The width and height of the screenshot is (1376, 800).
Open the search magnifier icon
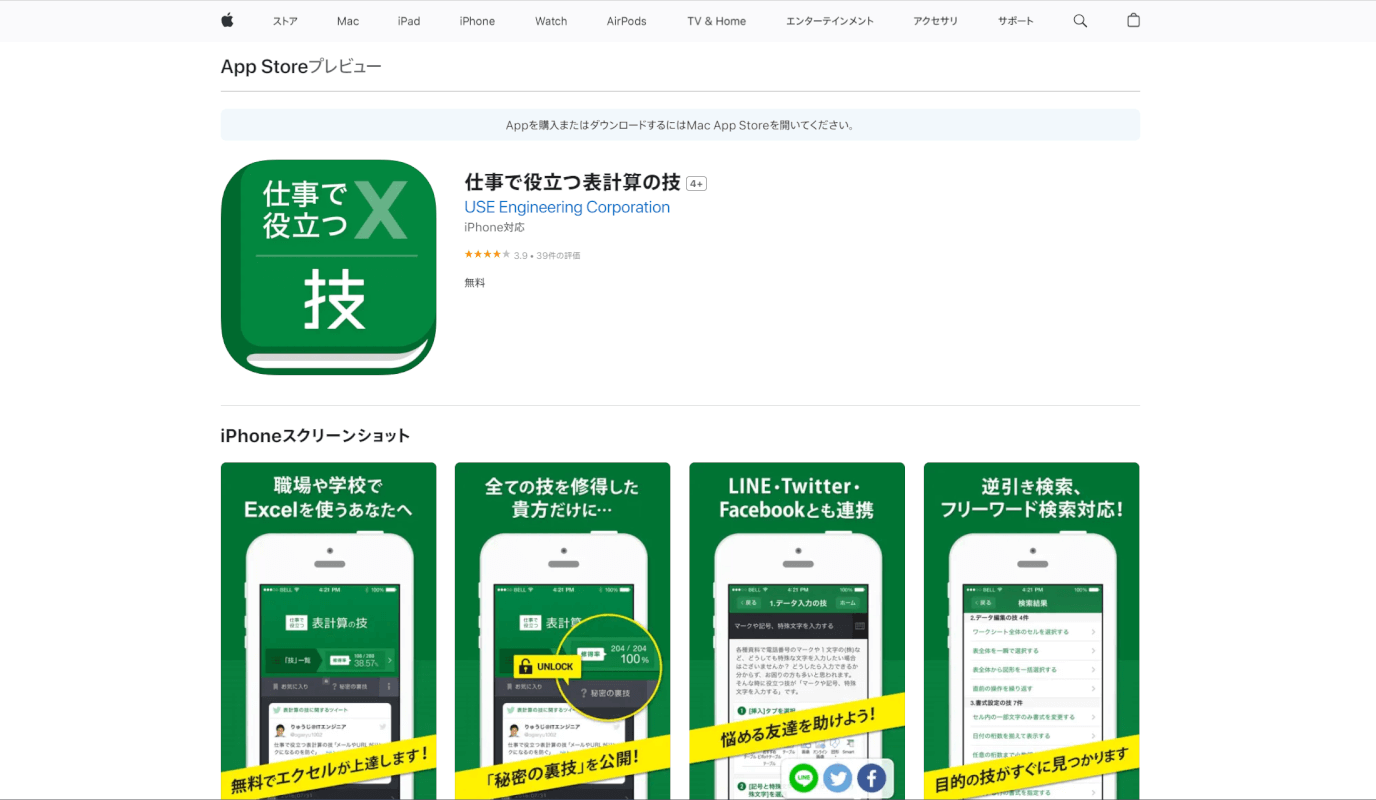(x=1080, y=21)
